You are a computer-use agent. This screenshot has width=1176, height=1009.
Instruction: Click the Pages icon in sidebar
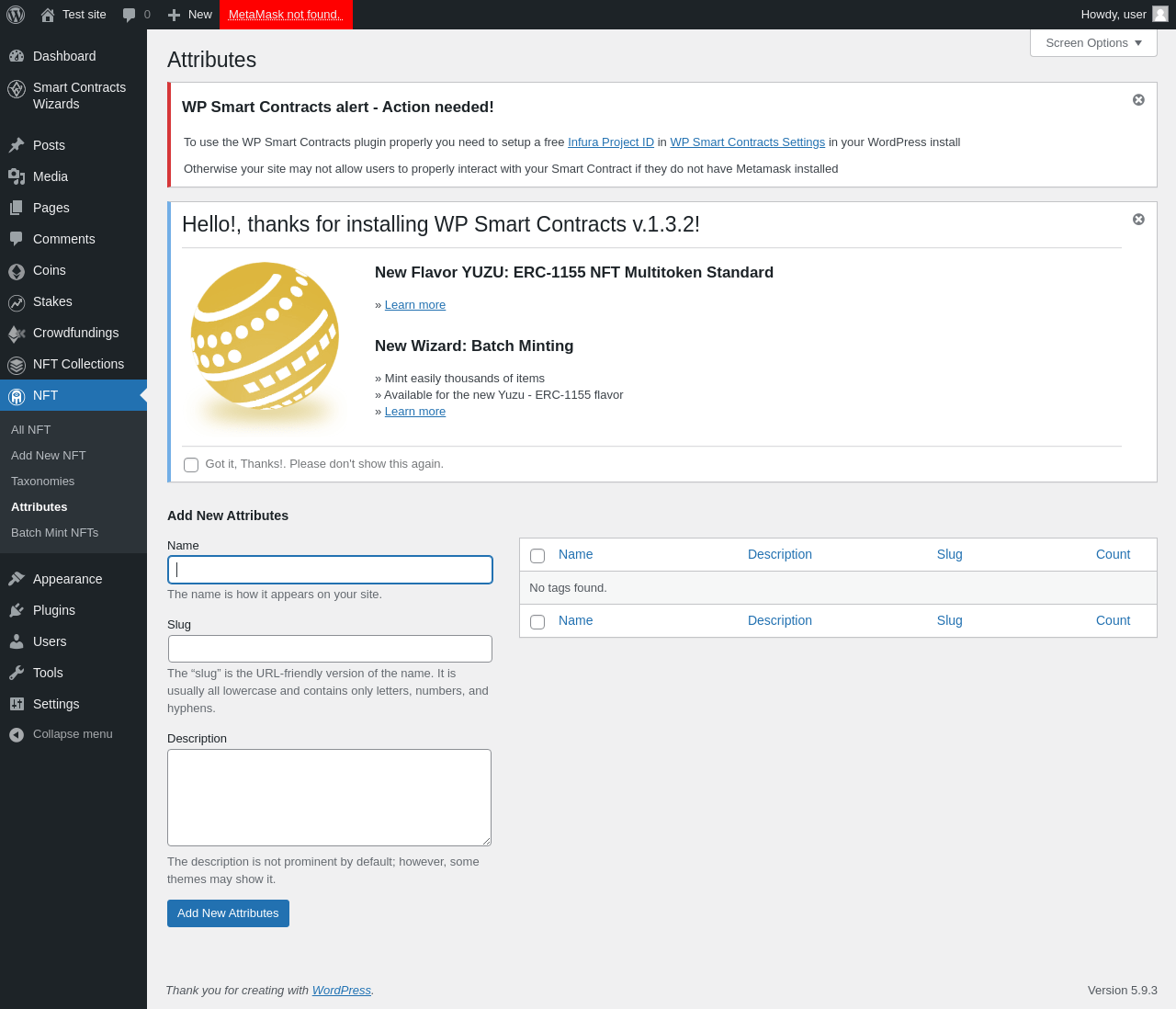coord(17,208)
